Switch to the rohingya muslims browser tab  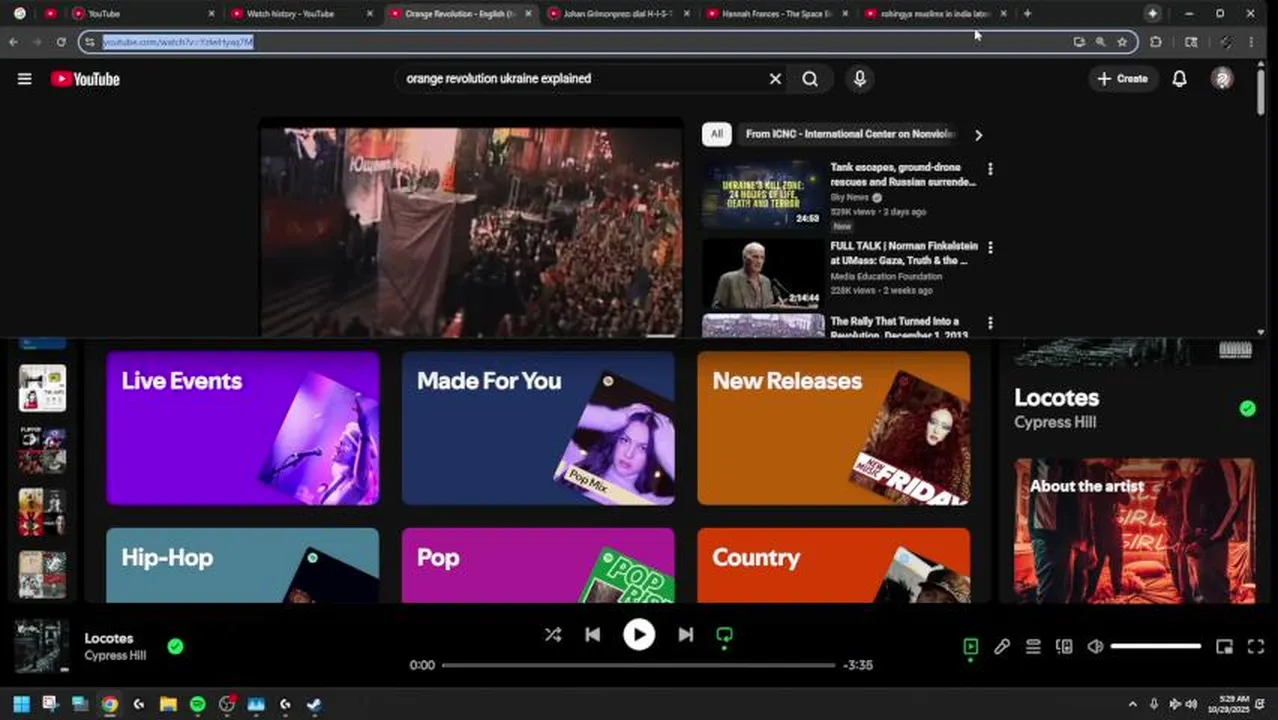pos(935,14)
